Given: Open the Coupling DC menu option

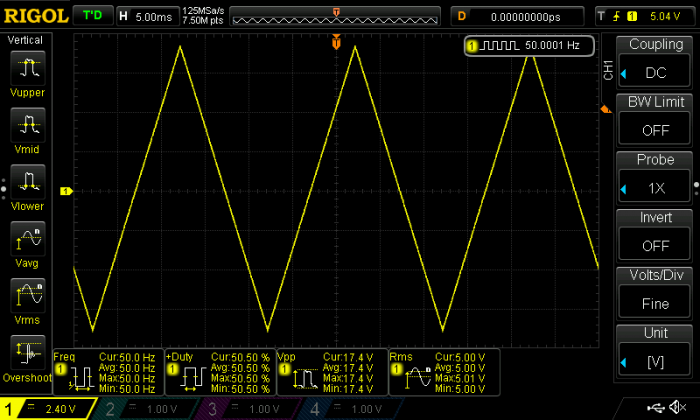Looking at the screenshot, I should tap(655, 72).
